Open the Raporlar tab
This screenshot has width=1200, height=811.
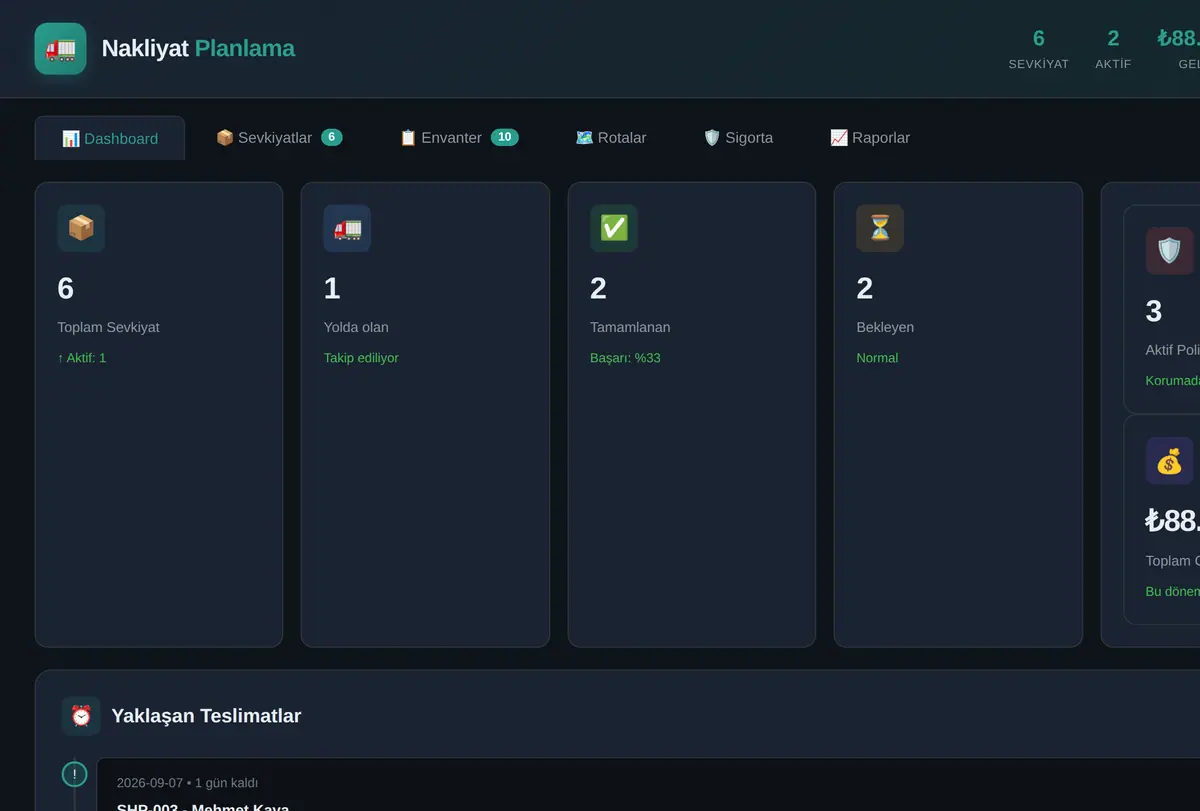pos(870,137)
